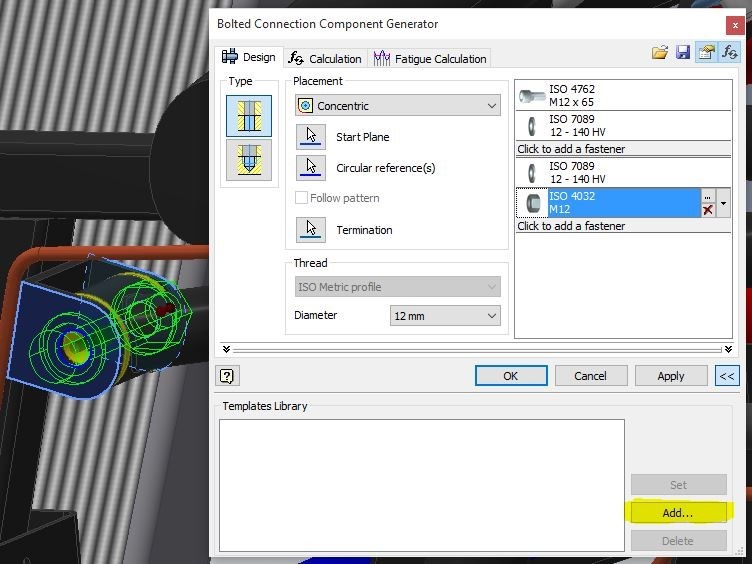Click the upper ISO 7089 washer icon
The width and height of the screenshot is (752, 564).
[532, 126]
